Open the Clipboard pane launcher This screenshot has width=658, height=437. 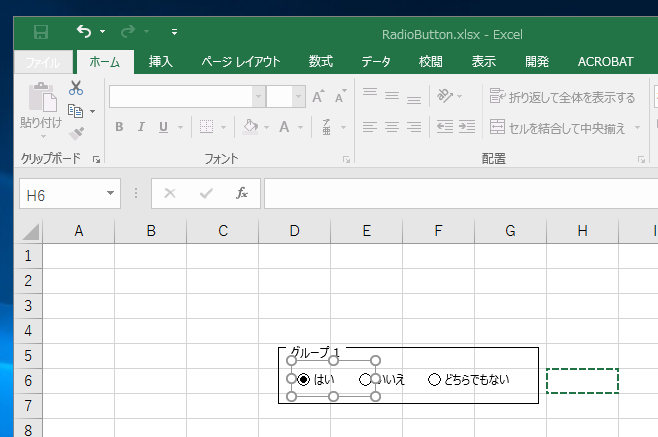coord(97,159)
